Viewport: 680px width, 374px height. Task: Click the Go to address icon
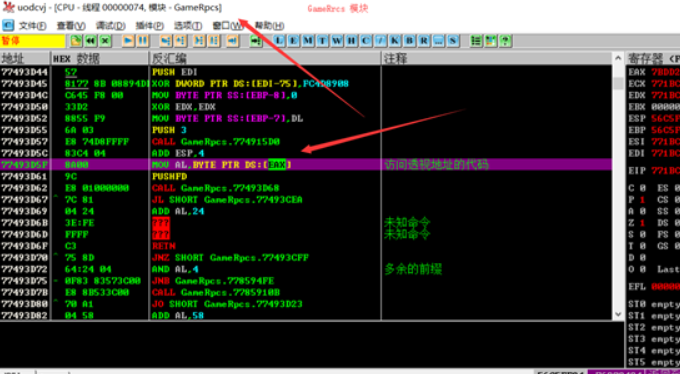click(x=256, y=41)
